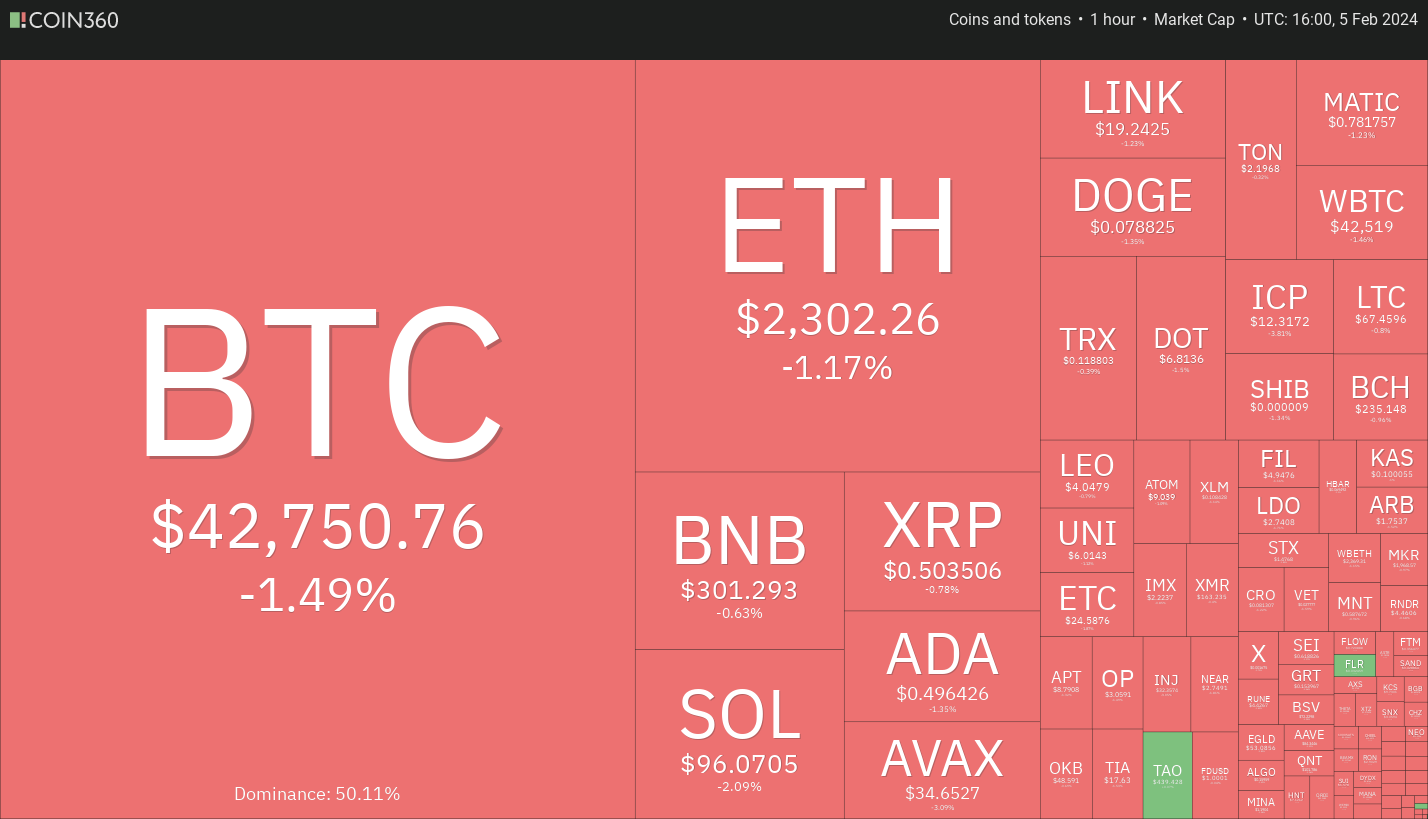Open the SOL tile
Image resolution: width=1428 pixels, height=819 pixels.
tap(740, 734)
